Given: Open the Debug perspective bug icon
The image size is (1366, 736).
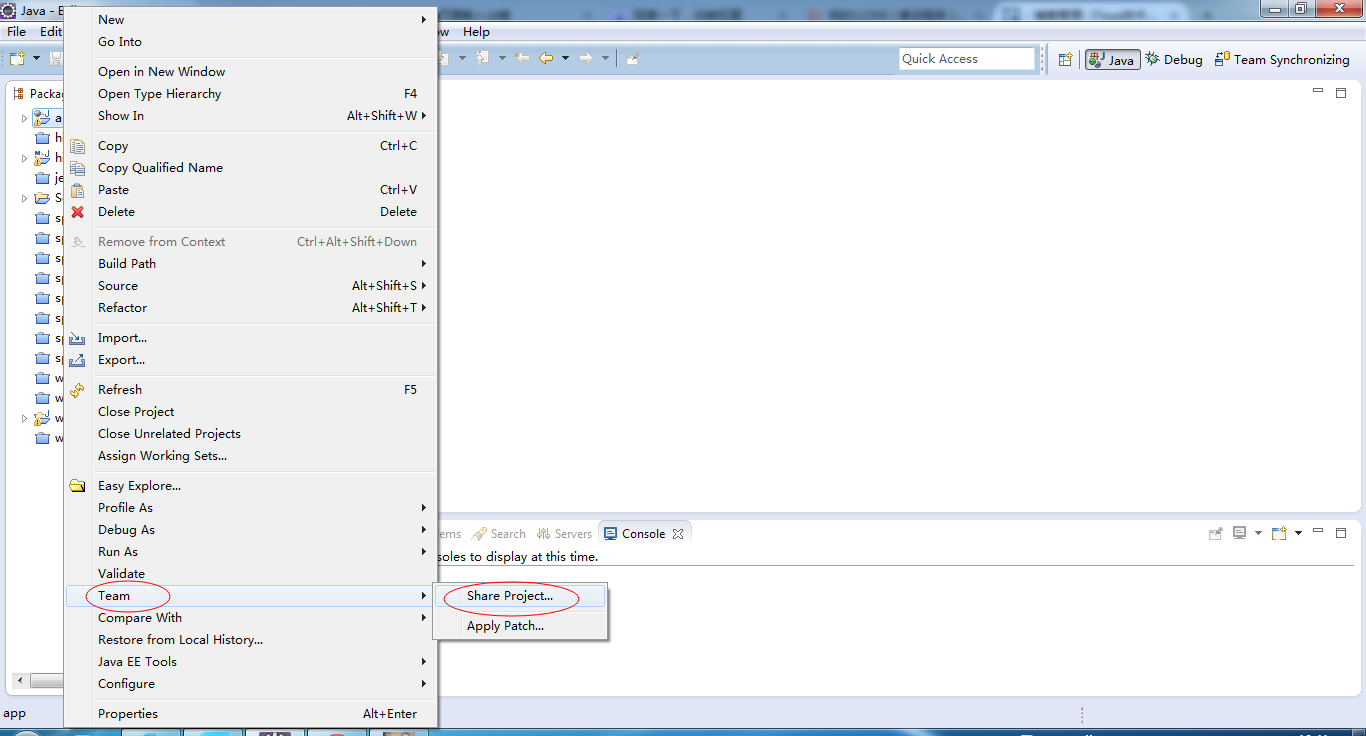Looking at the screenshot, I should point(1152,60).
